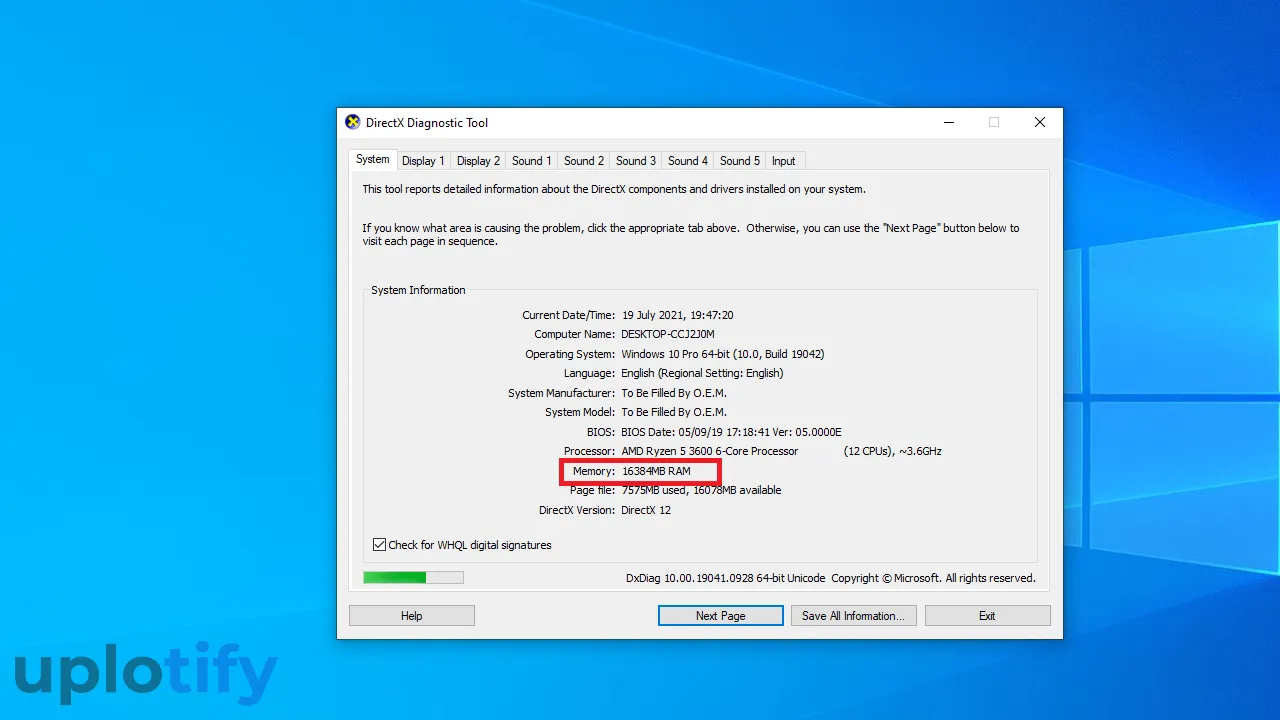View the Sound 5 tab
The width and height of the screenshot is (1280, 720).
(739, 161)
